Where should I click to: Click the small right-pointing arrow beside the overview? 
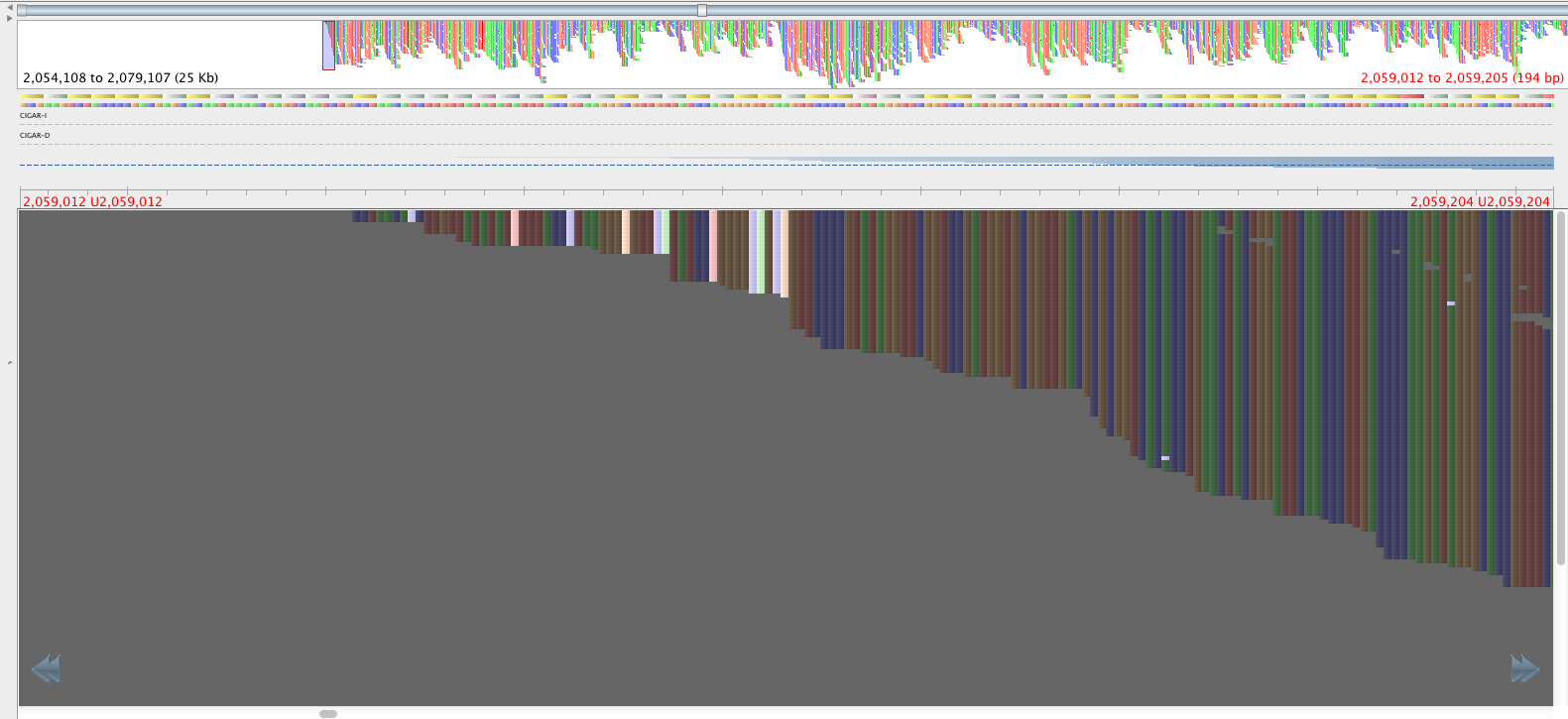9,19
